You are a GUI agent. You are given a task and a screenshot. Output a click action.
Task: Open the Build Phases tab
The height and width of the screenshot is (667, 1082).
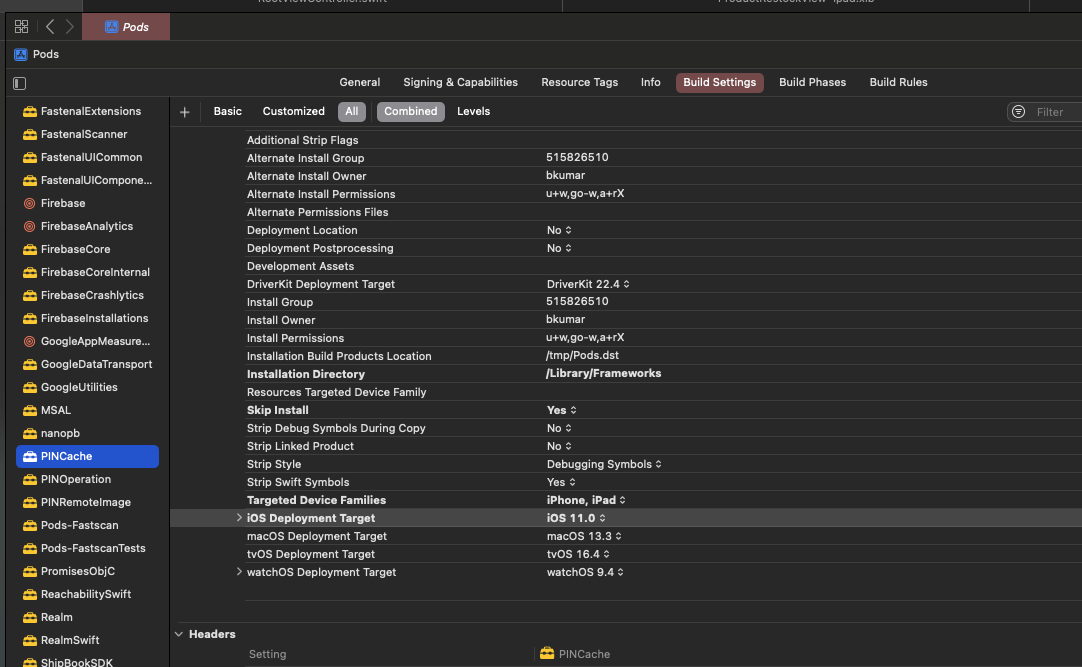click(x=812, y=82)
